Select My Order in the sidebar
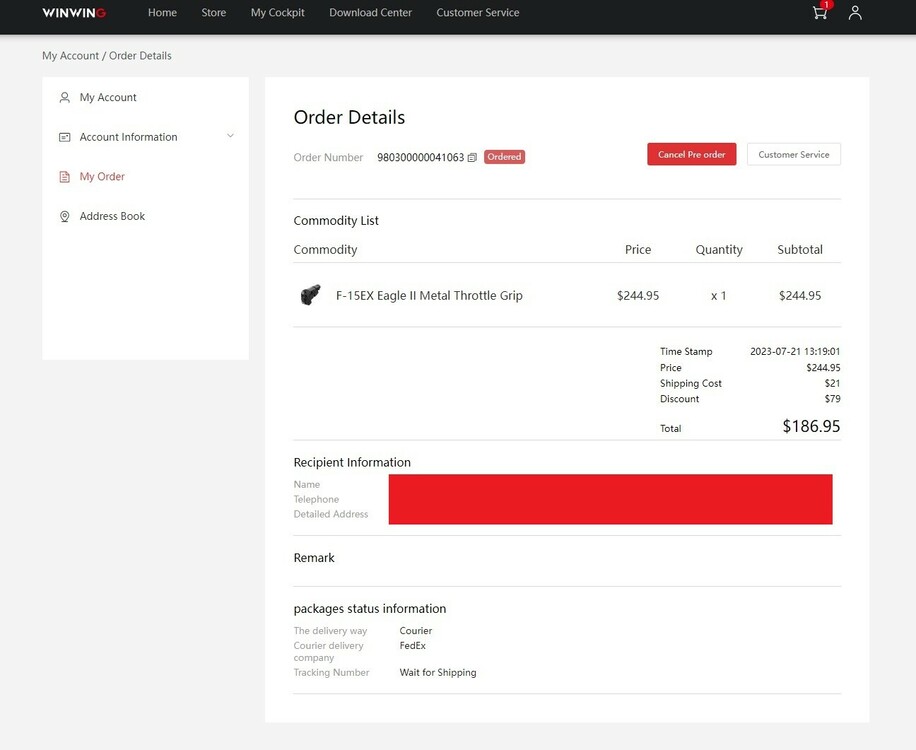Viewport: 916px width, 750px height. [102, 176]
